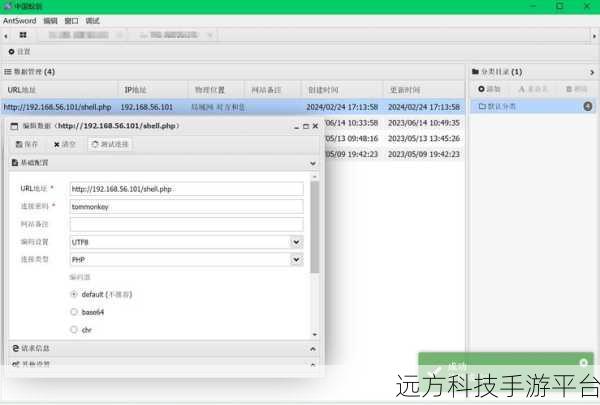Viewport: 600px width, 405px height.
Task: Expand the 请求信息 section
Action: click(313, 349)
